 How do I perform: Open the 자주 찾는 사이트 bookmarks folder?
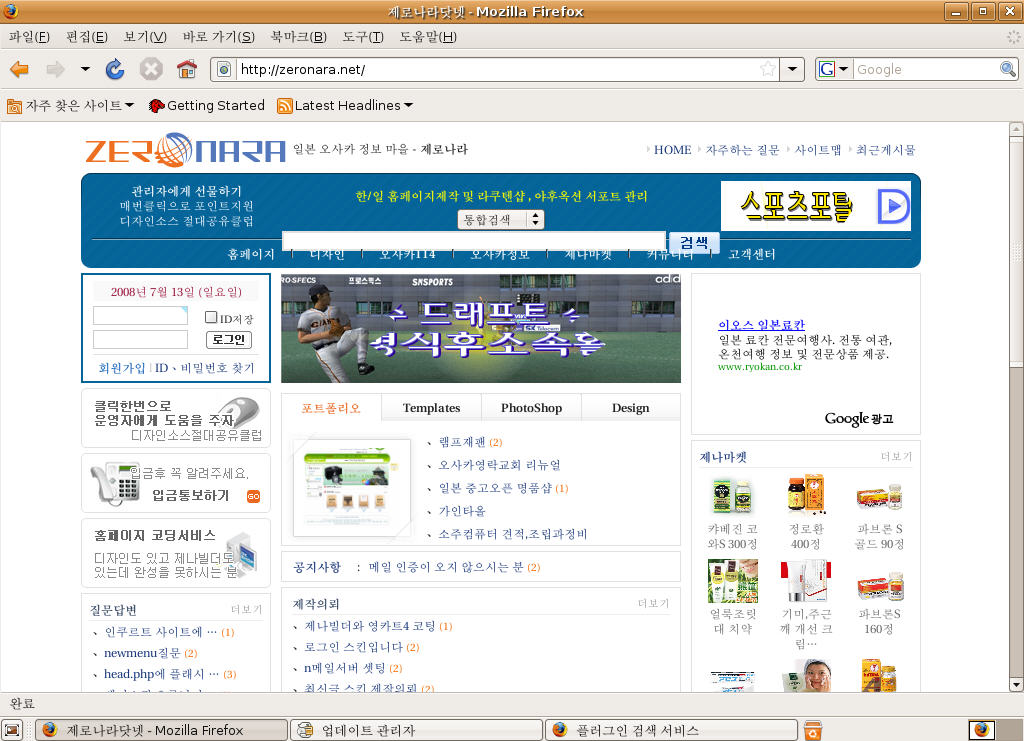(71, 105)
